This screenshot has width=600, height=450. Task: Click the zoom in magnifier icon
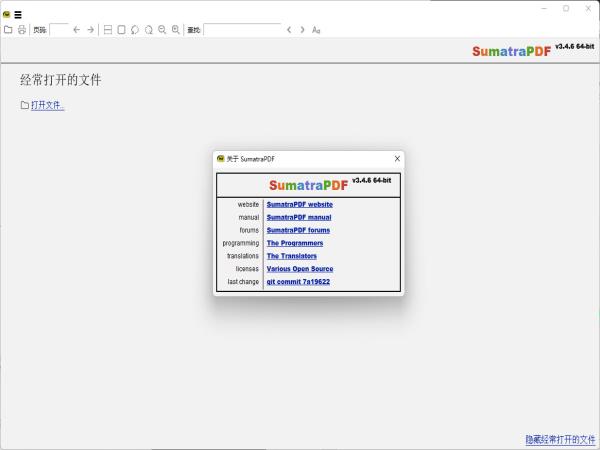point(176,29)
